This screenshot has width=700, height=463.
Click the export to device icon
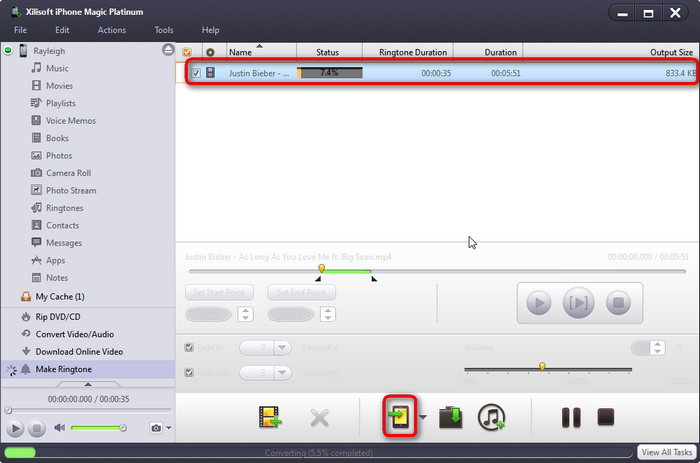[399, 417]
